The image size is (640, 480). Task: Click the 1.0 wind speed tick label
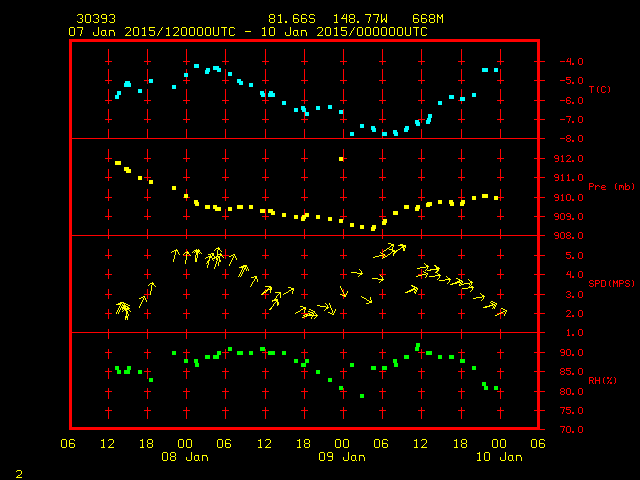(574, 333)
